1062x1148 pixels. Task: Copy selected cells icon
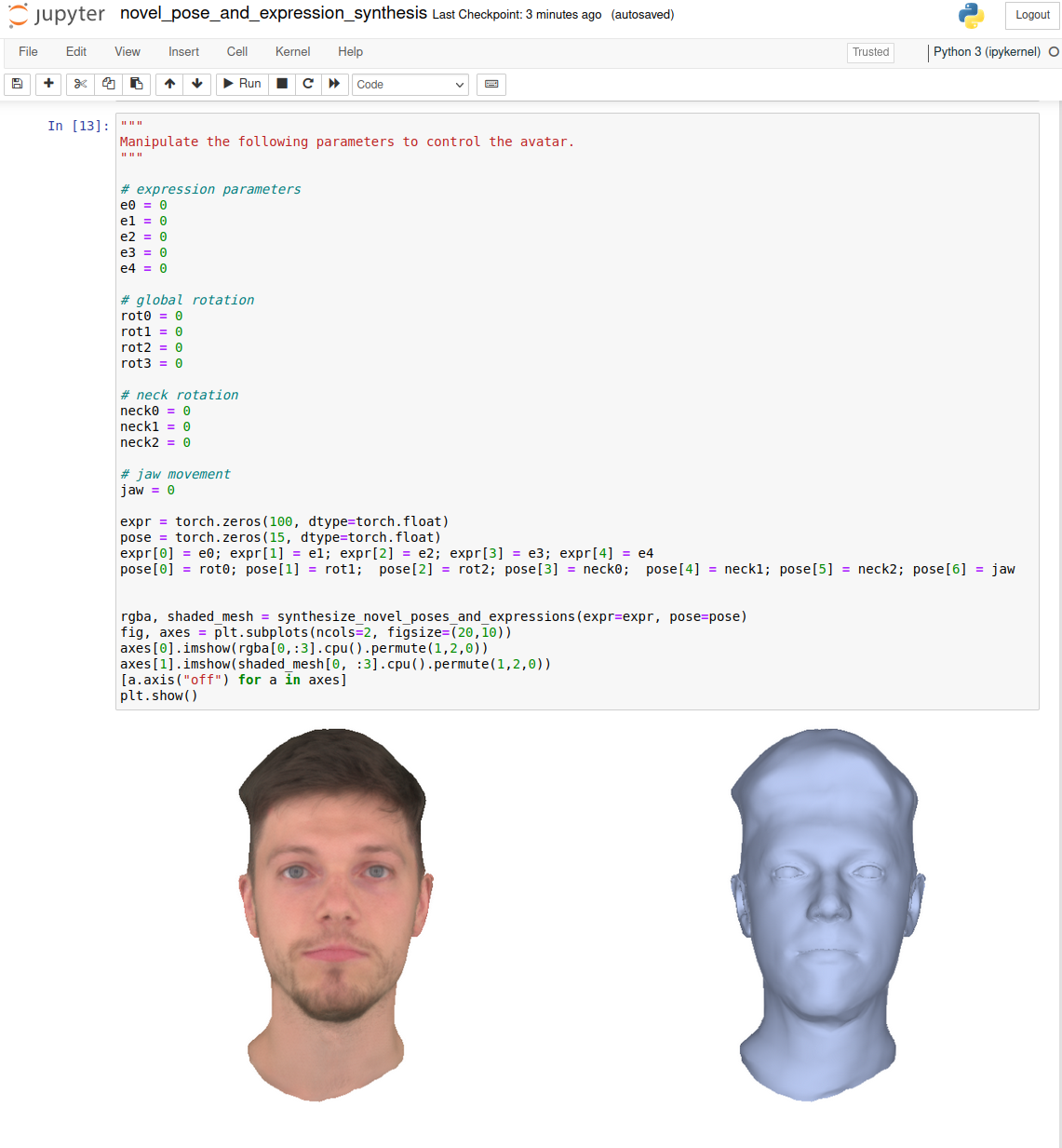[x=109, y=84]
